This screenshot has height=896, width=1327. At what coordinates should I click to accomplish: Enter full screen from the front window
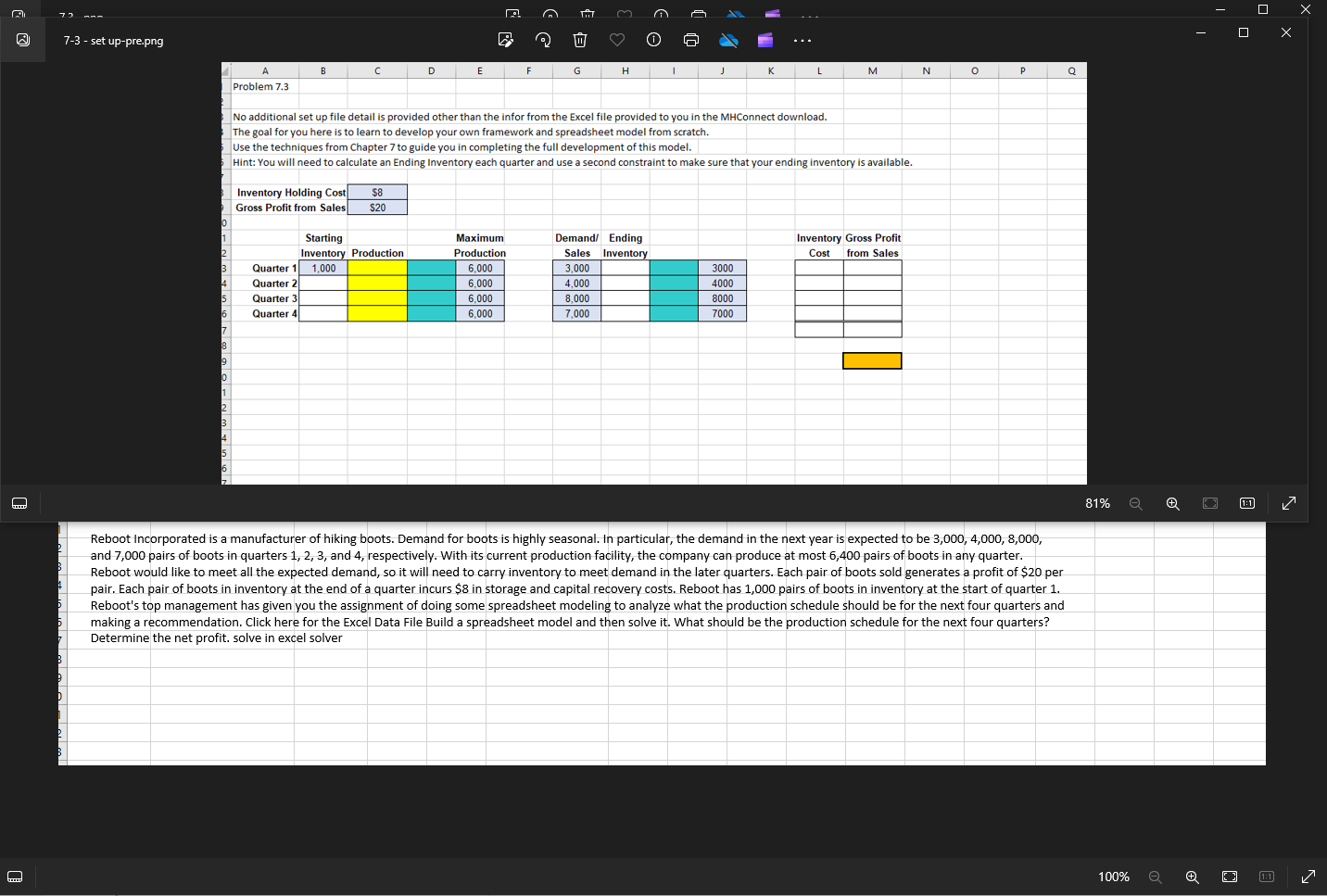tap(1289, 503)
